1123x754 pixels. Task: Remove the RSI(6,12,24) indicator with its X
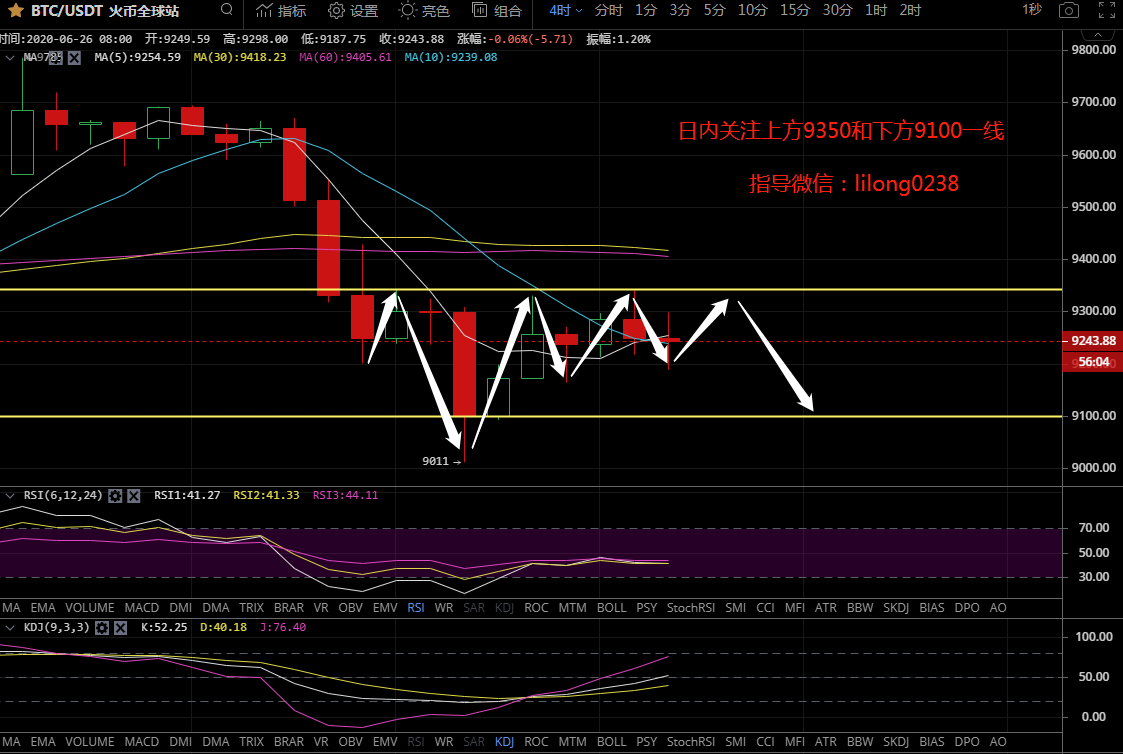point(134,496)
